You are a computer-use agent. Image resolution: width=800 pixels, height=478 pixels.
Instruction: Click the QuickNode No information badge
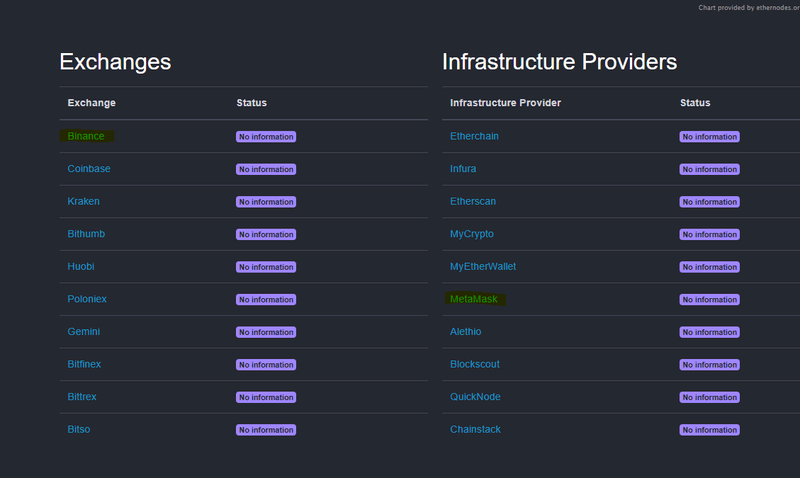[710, 397]
